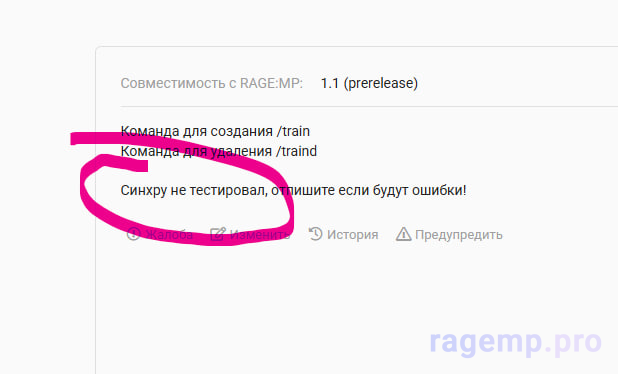The width and height of the screenshot is (618, 374).
Task: Open the История history link
Action: [343, 234]
